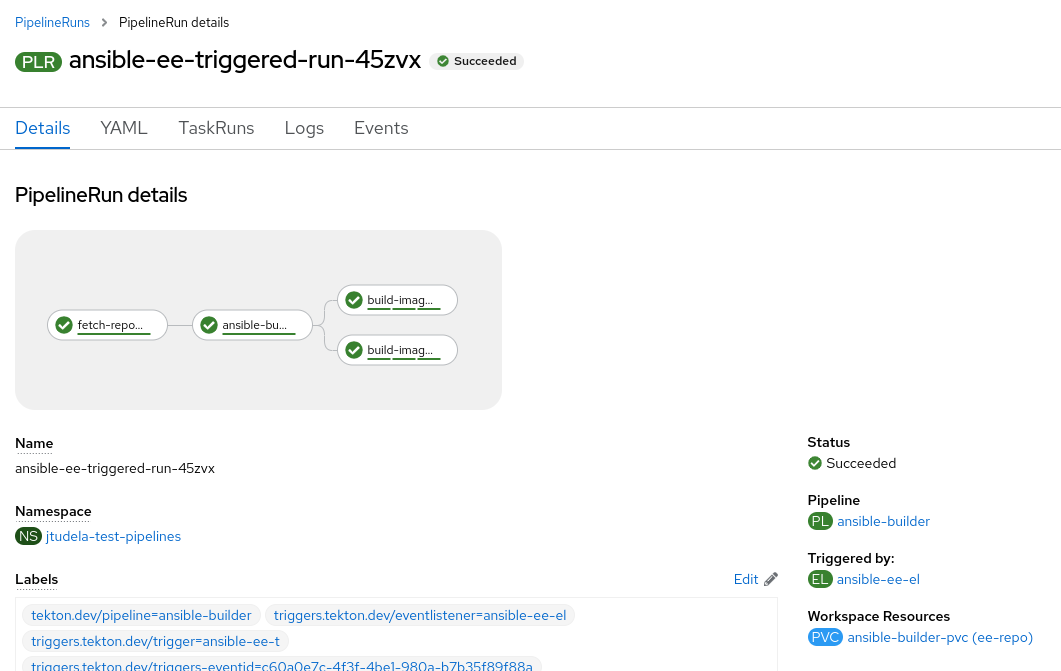
Task: Click the upper build-imag task checkmark
Action: coord(354,300)
